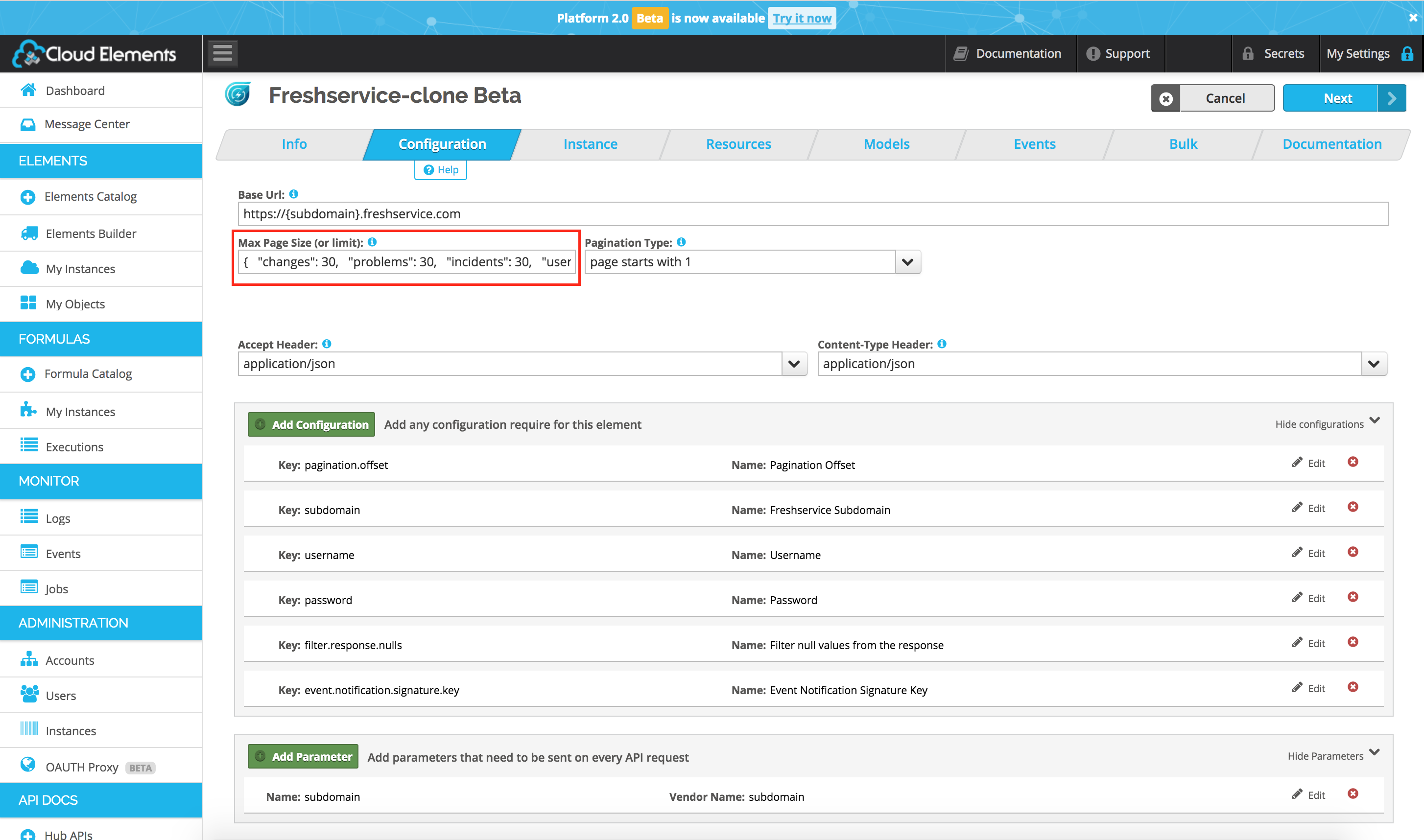Close the Platform 2.0 banner
The image size is (1424, 840).
click(x=1413, y=18)
